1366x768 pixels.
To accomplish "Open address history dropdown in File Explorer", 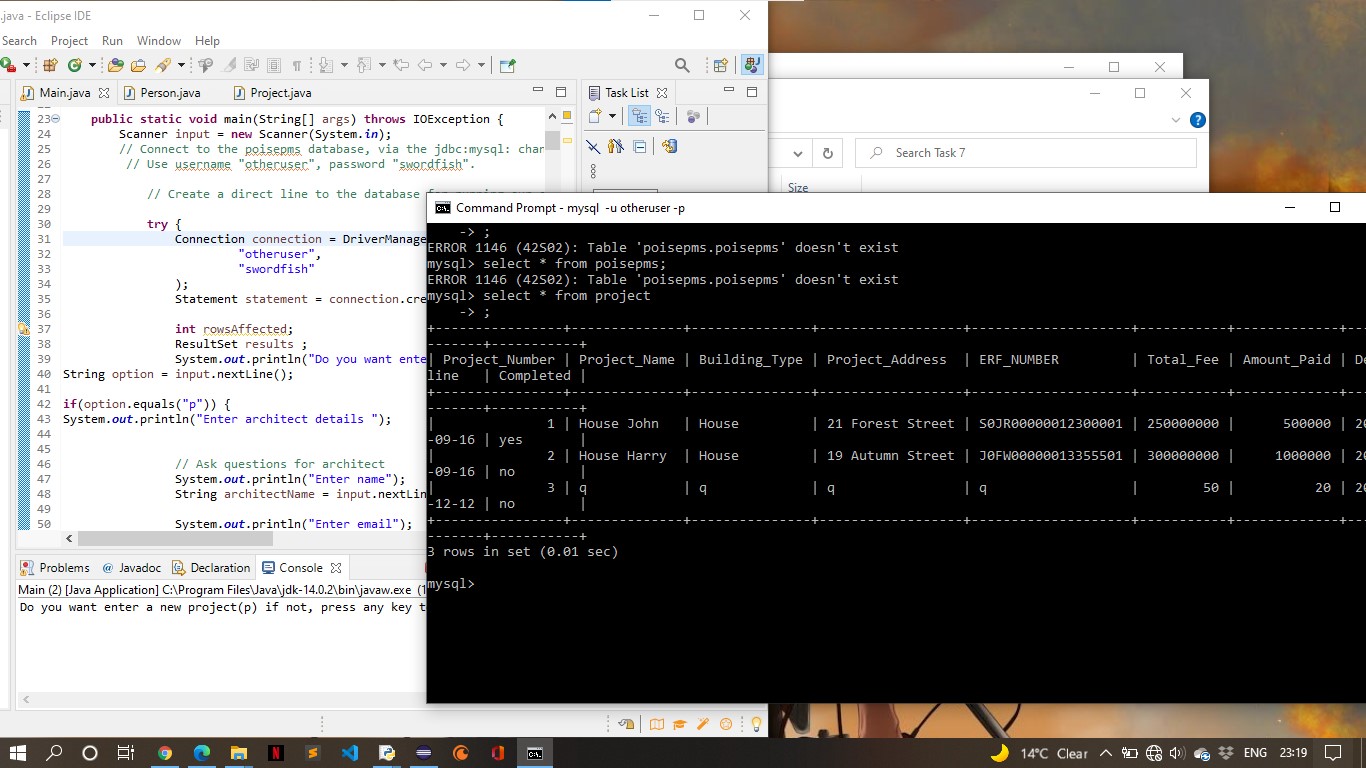I will [797, 153].
